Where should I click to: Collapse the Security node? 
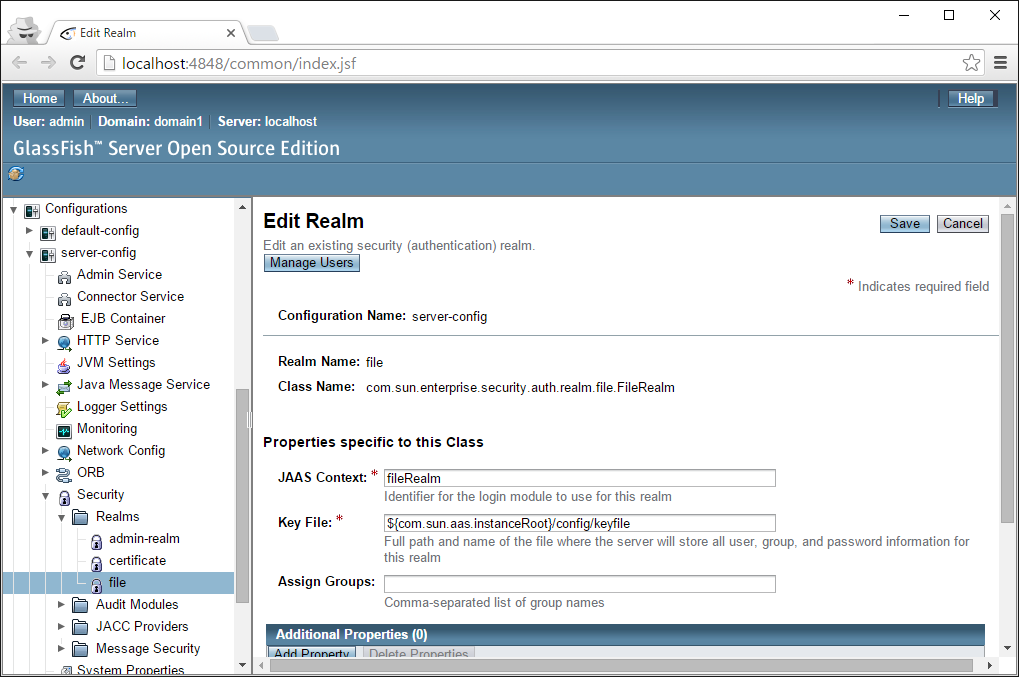(x=45, y=496)
